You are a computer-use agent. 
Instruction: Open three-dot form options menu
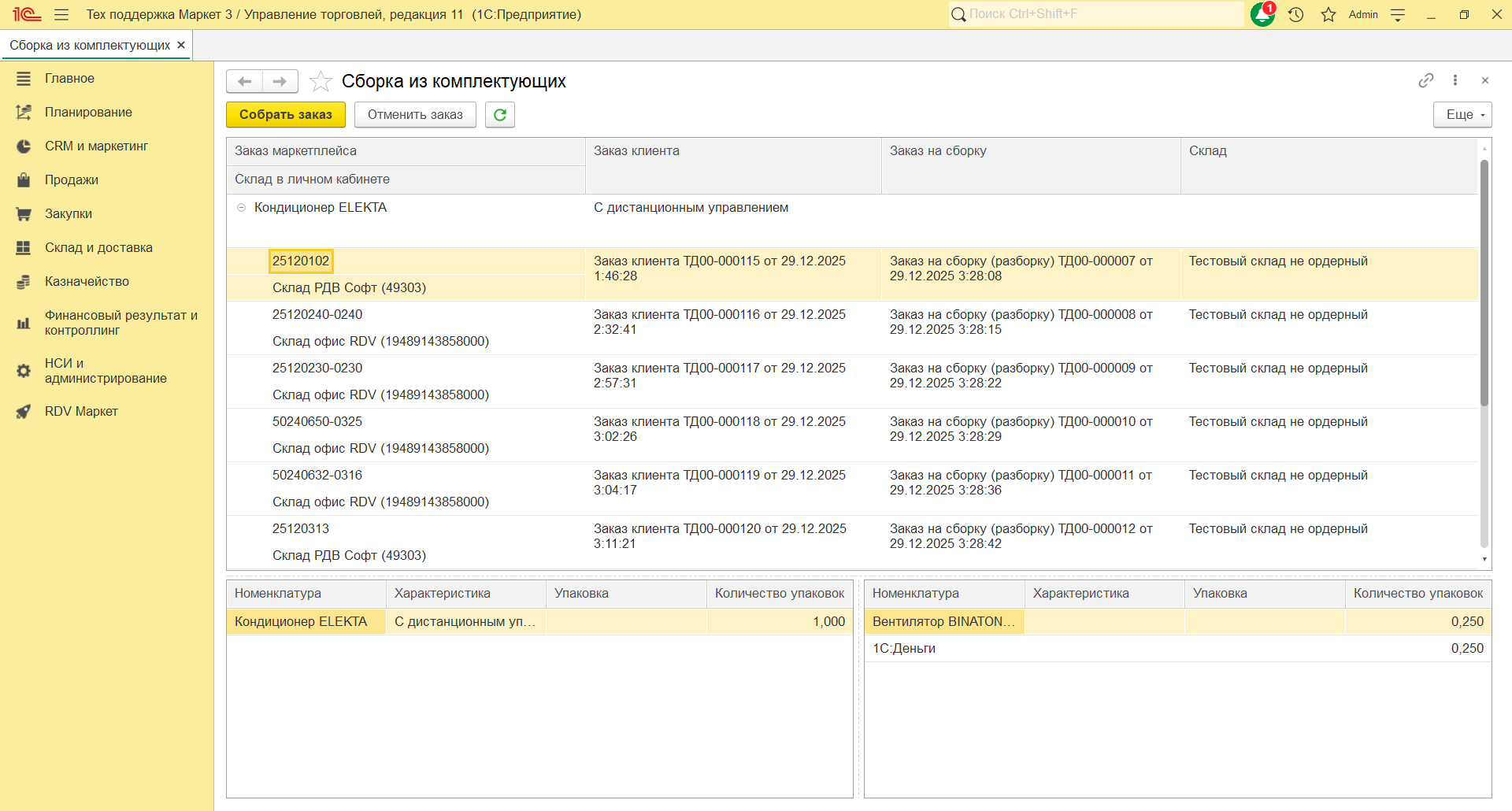1455,80
